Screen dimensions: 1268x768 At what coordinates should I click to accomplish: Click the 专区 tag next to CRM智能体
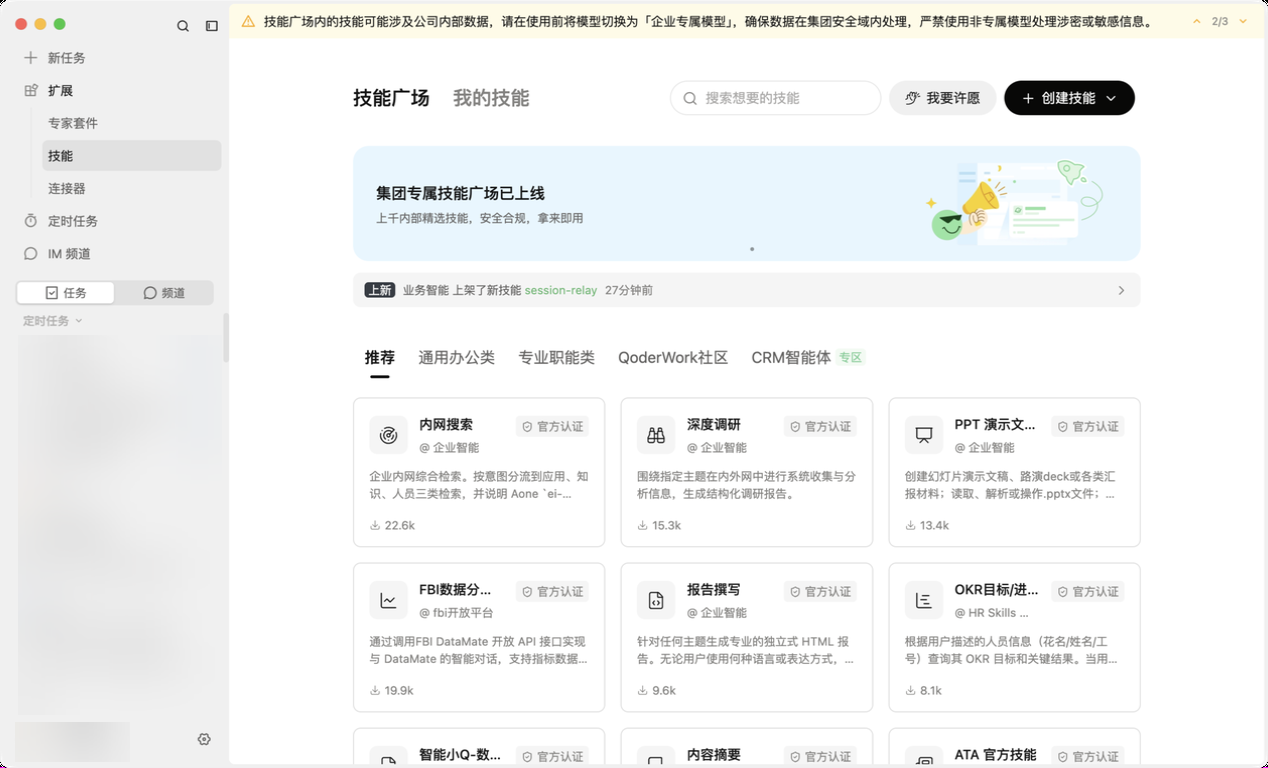click(x=850, y=358)
